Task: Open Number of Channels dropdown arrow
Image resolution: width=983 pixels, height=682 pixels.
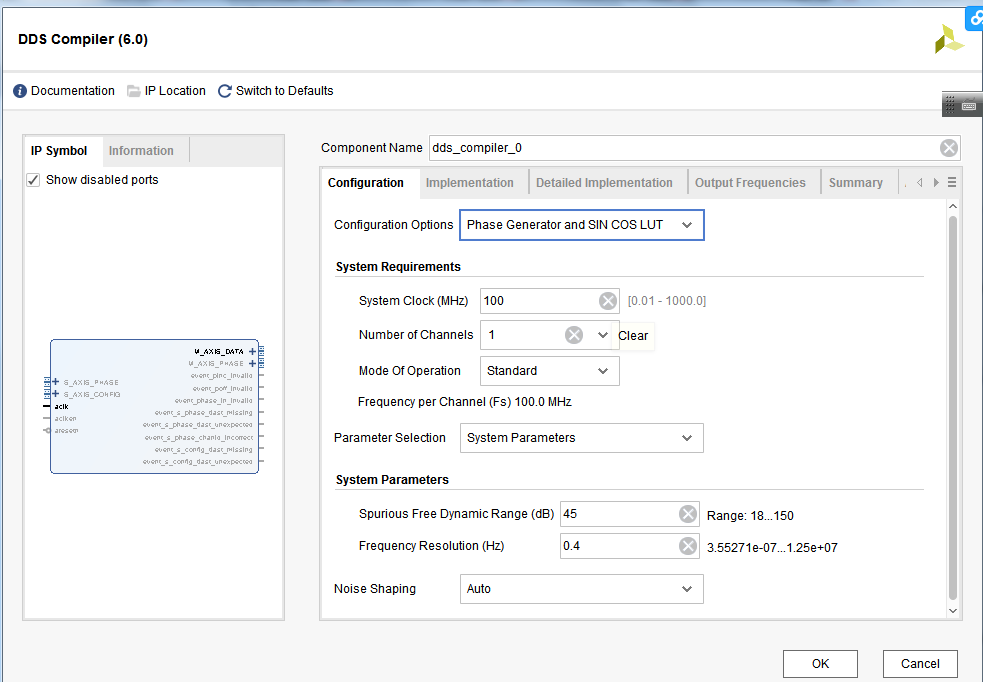Action: click(602, 335)
